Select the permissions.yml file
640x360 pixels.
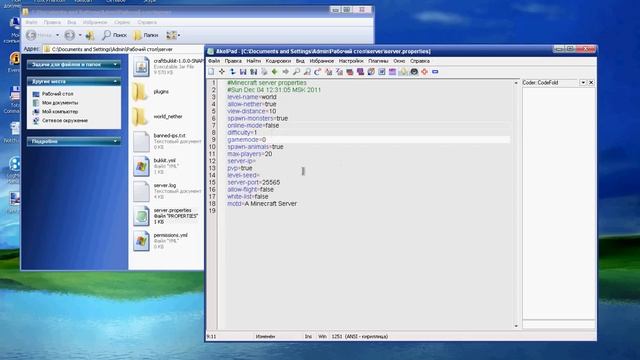point(160,241)
